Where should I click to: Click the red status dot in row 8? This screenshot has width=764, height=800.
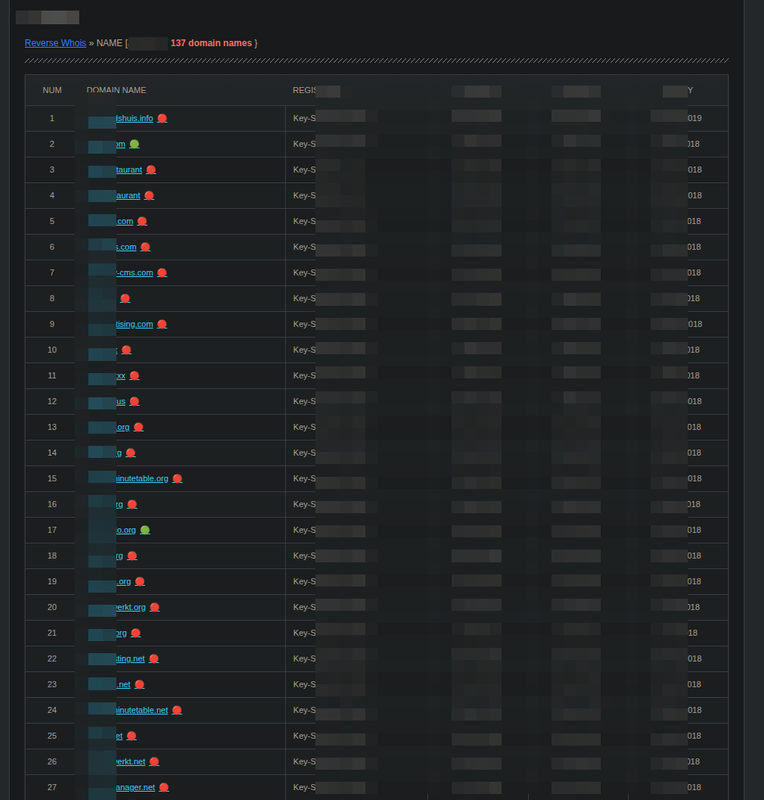point(125,298)
